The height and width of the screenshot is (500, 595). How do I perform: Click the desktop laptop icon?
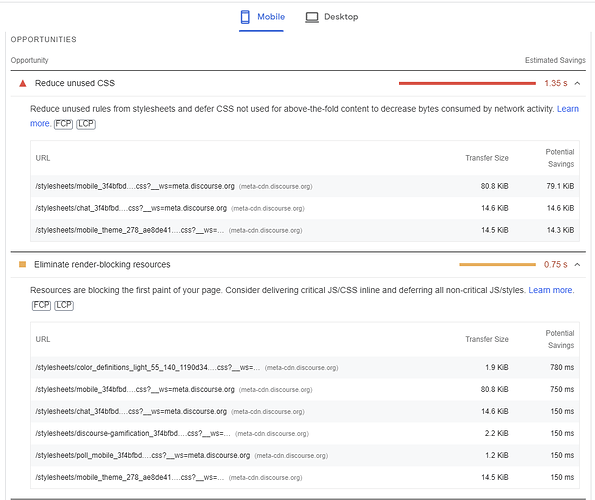(312, 17)
